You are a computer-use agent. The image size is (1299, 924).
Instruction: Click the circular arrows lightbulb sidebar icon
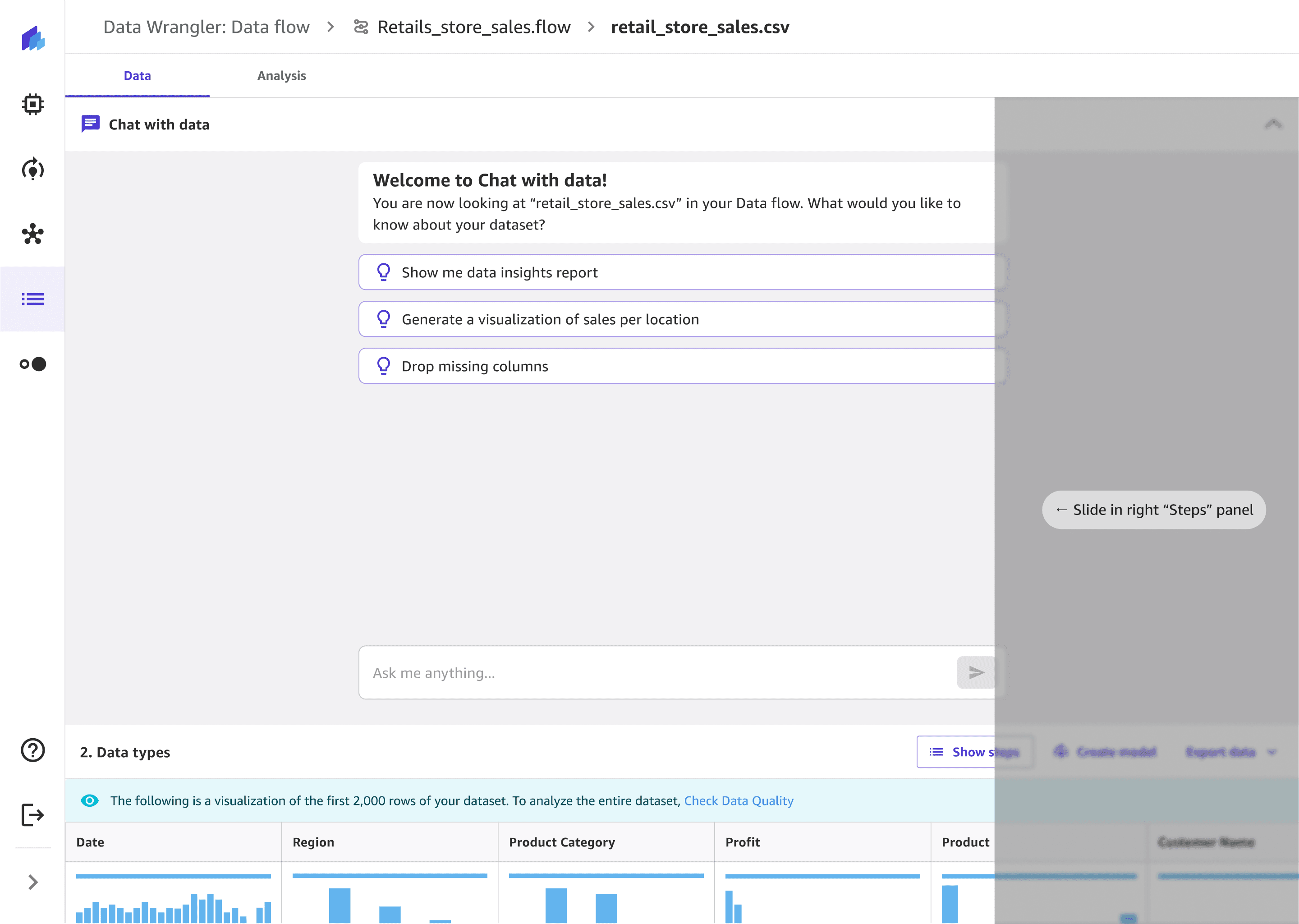(32, 169)
